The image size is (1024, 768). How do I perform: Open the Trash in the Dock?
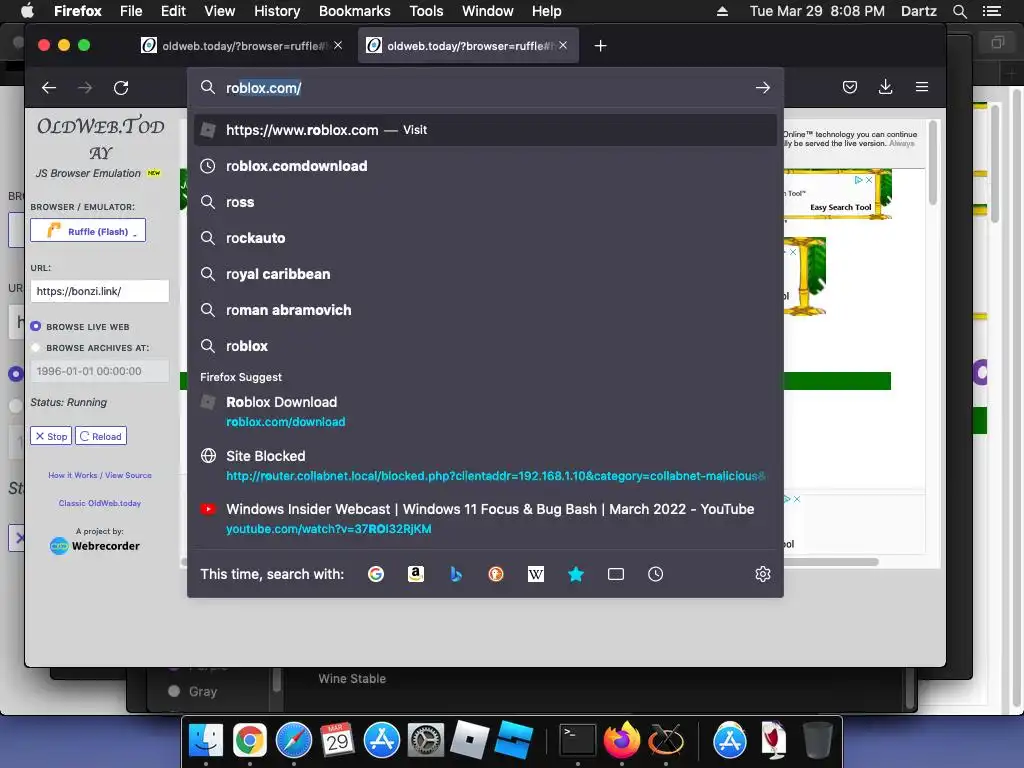click(817, 740)
